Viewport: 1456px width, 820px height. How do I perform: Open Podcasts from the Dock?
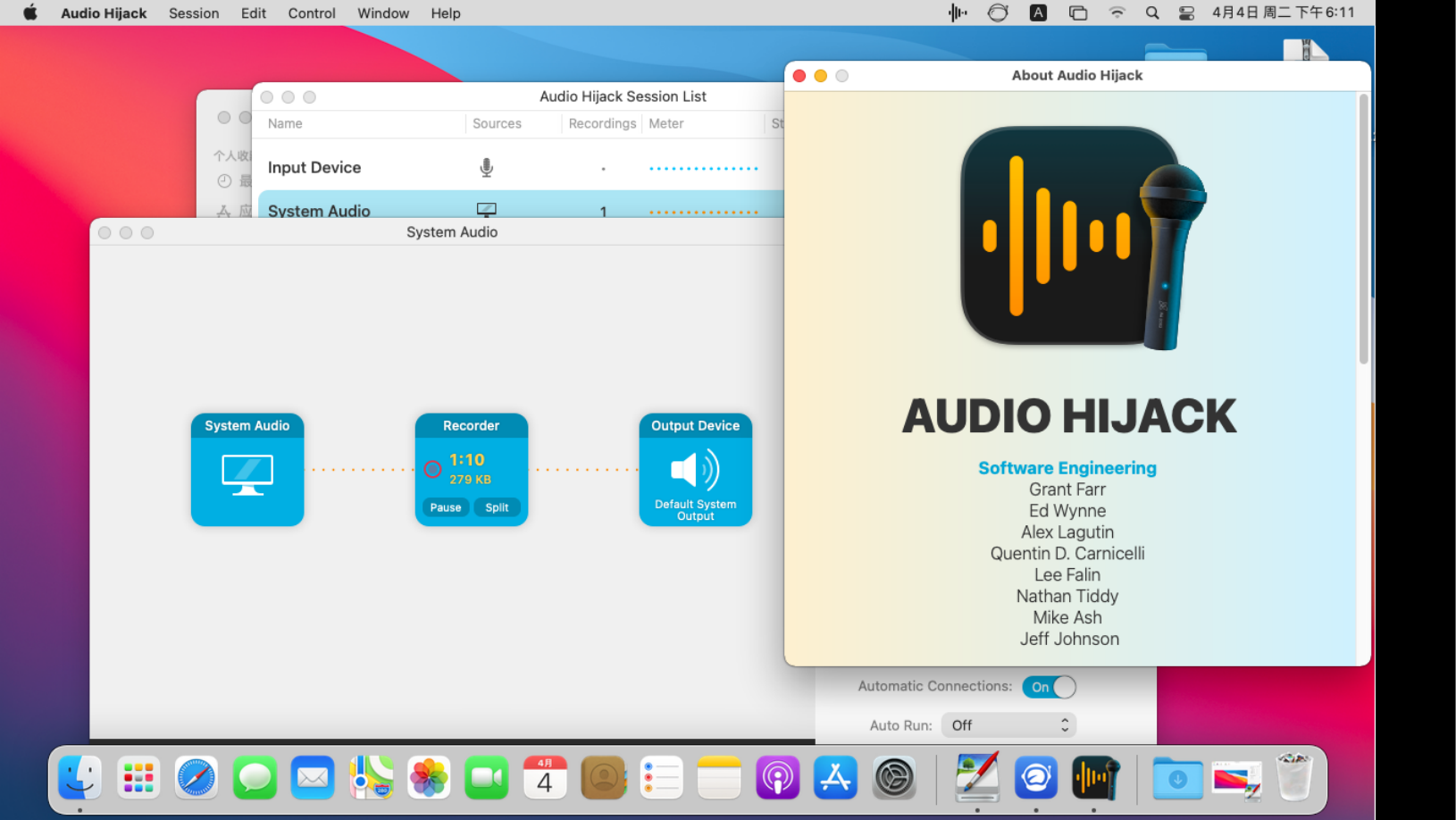pyautogui.click(x=778, y=778)
